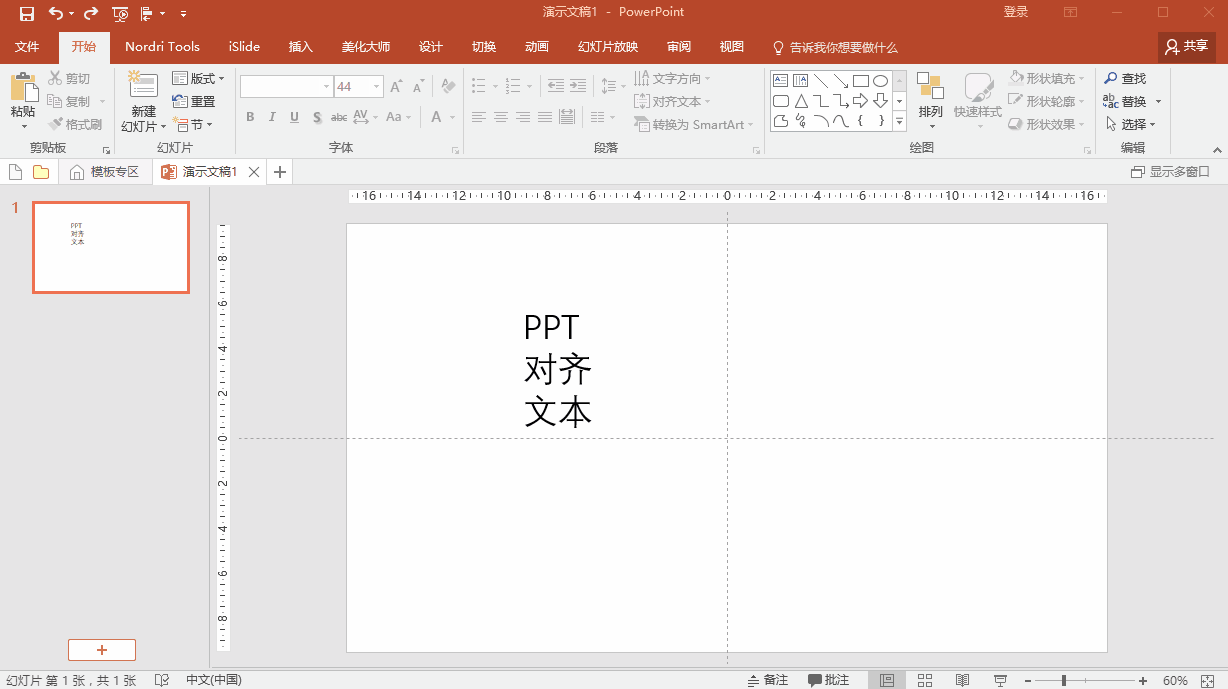Toggle Normal view button in status bar
Image resolution: width=1228 pixels, height=689 pixels.
886,680
